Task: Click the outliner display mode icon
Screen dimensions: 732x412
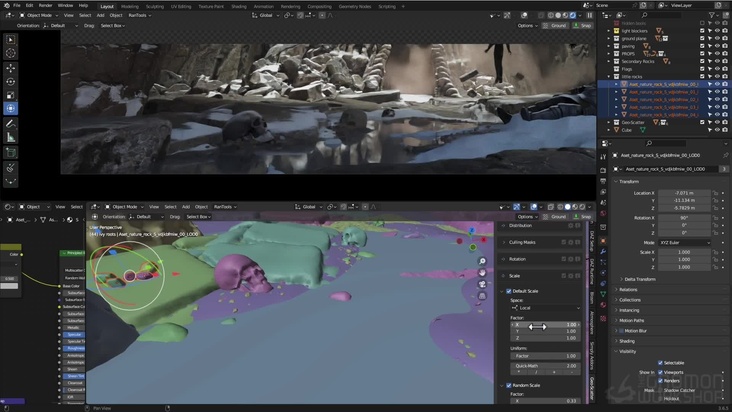Action: point(621,15)
